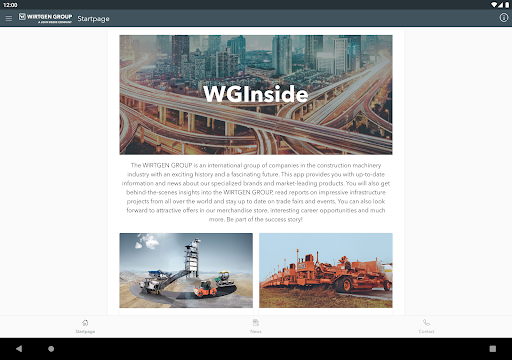Click the 12:00 clock in status bar

click(10, 5)
